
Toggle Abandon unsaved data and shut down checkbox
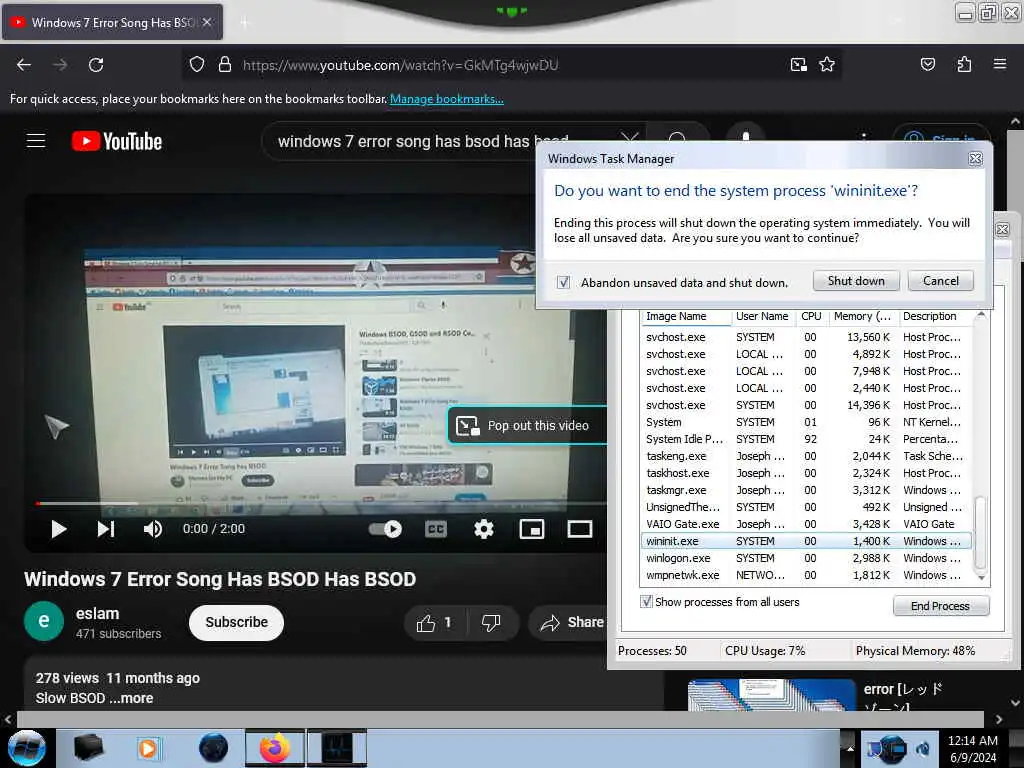[564, 282]
